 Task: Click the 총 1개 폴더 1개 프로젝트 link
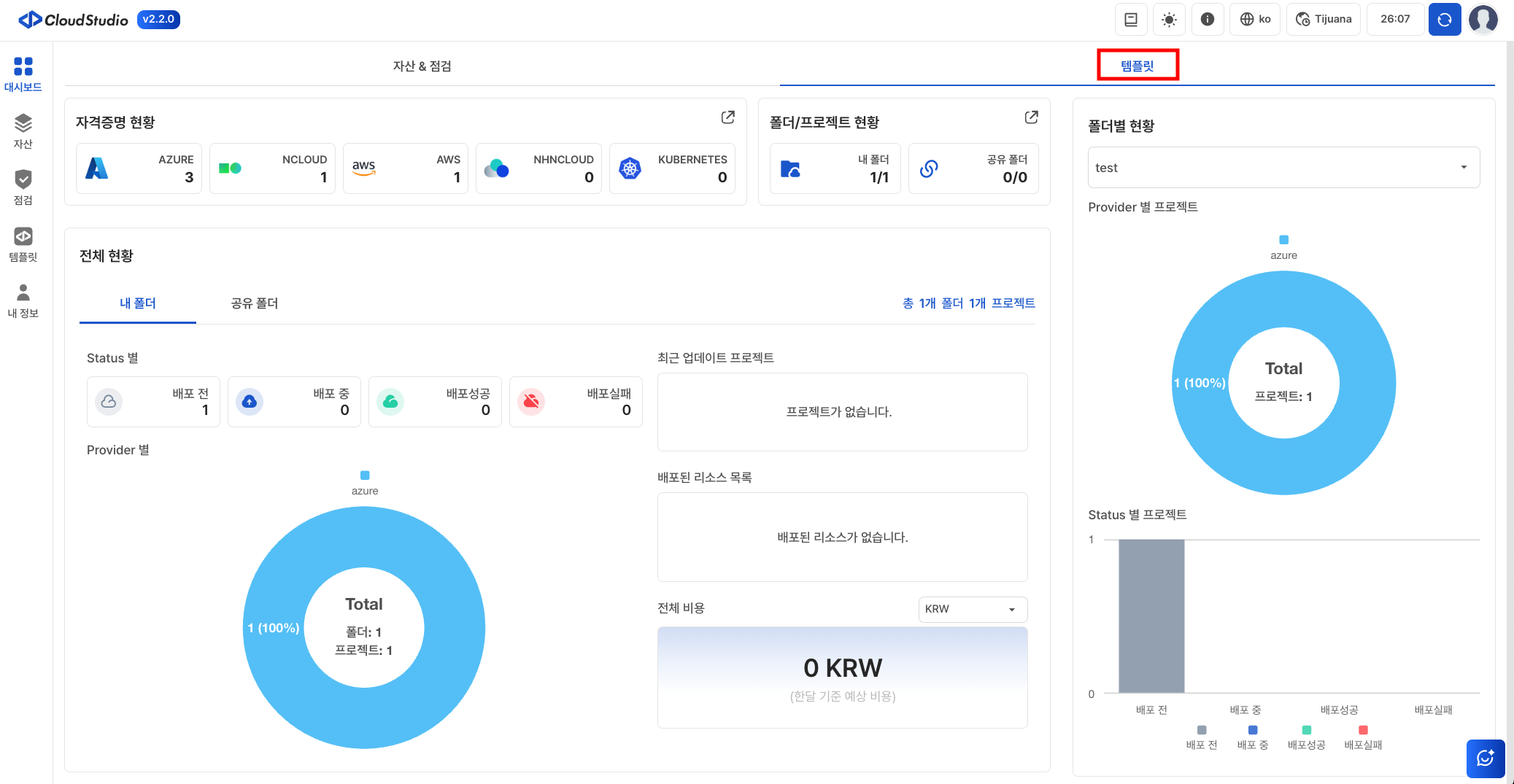pos(968,303)
